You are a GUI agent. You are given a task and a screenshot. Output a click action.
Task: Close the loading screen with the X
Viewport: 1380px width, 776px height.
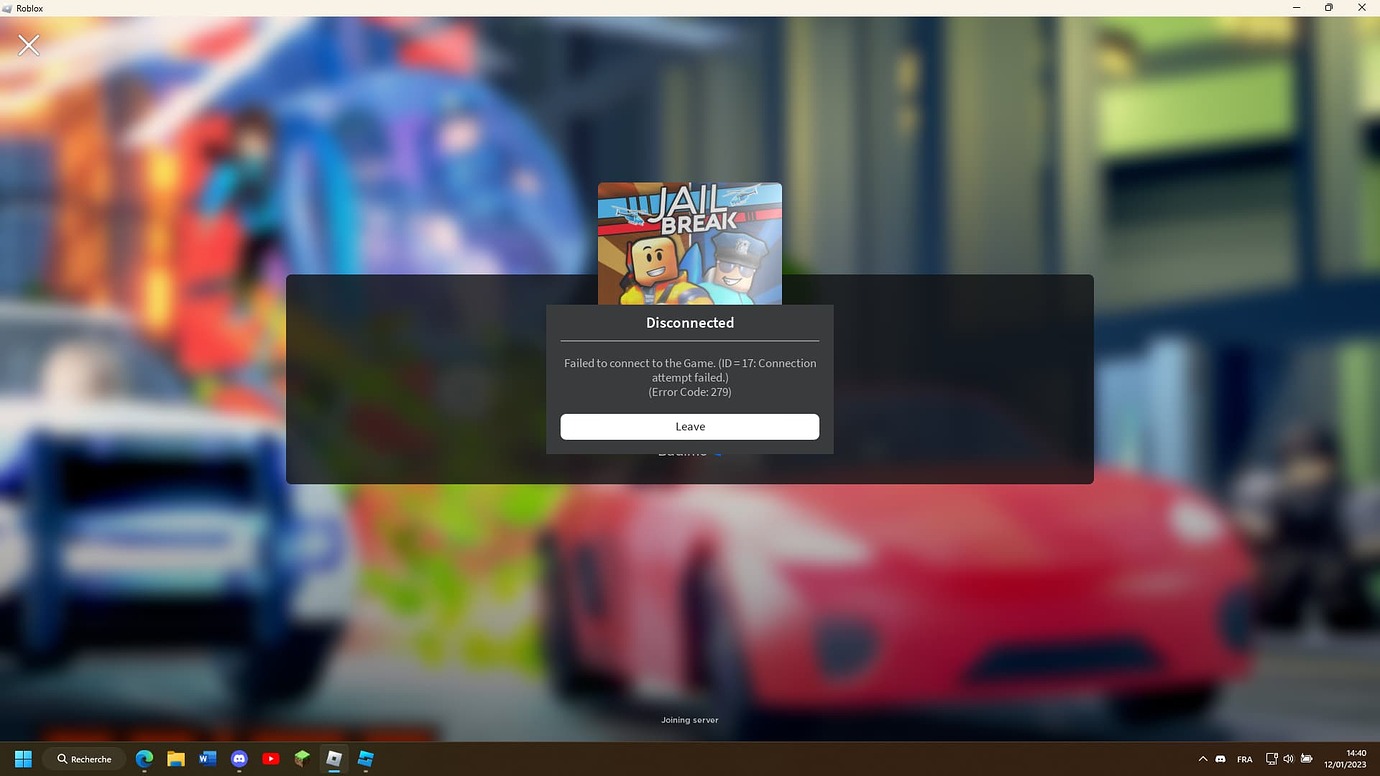click(29, 44)
